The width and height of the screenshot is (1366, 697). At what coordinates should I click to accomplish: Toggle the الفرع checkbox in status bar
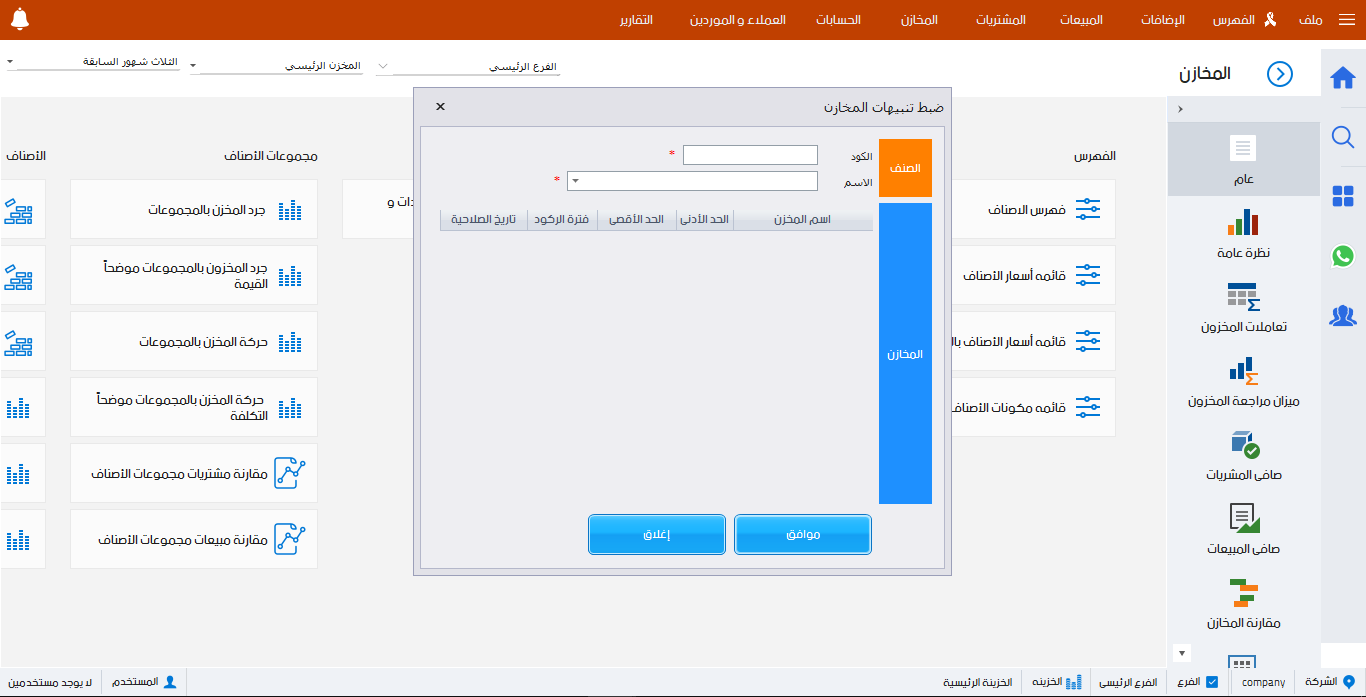1212,682
